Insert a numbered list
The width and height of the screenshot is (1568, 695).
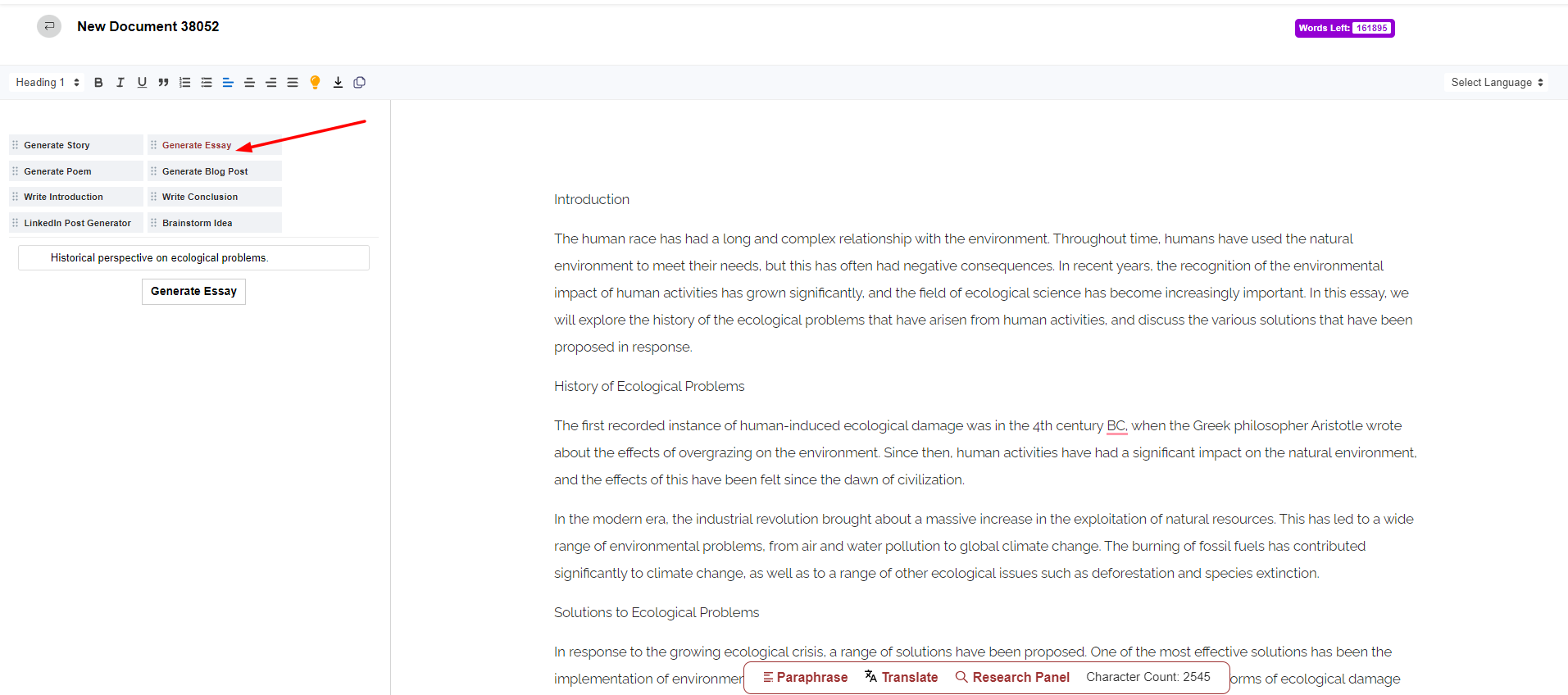185,82
